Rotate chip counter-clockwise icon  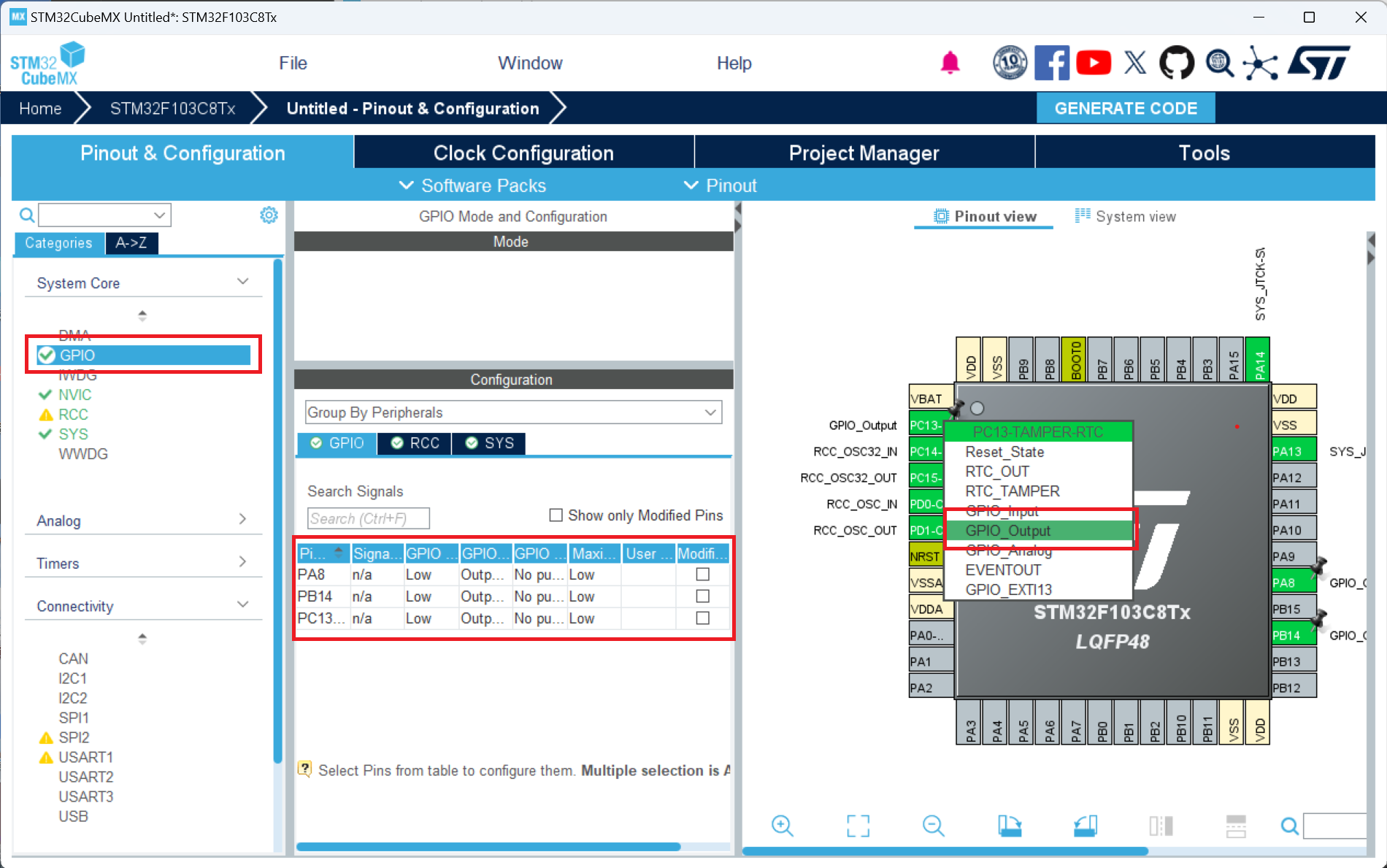(x=1086, y=826)
